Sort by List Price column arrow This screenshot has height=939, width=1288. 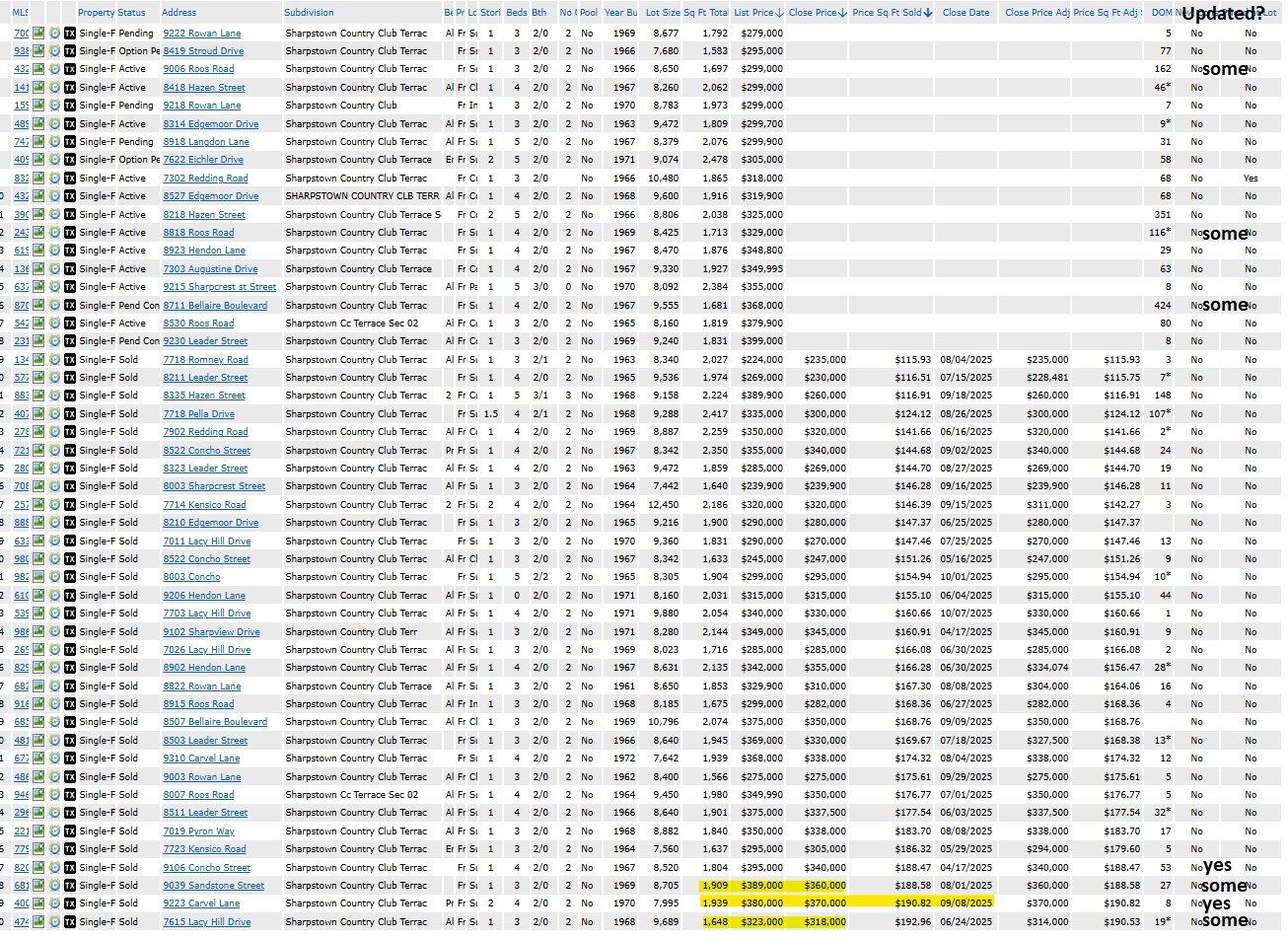(780, 13)
